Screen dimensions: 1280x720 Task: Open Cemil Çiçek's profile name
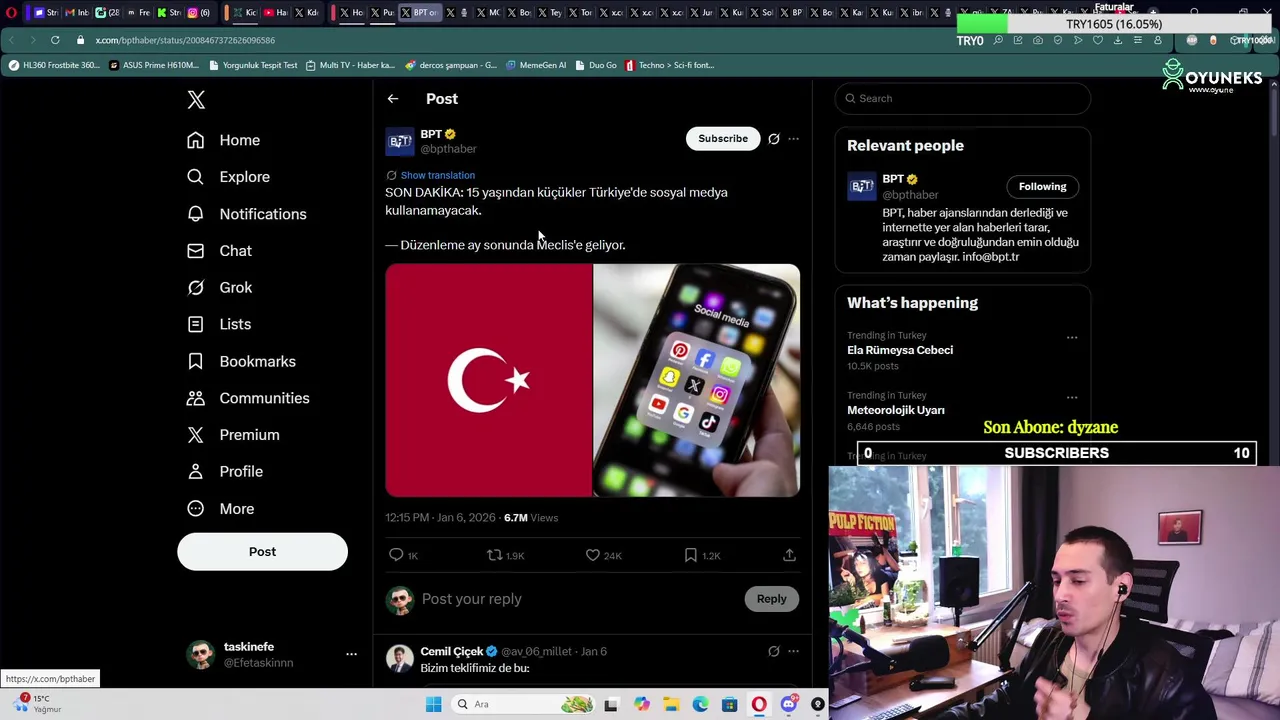451,652
